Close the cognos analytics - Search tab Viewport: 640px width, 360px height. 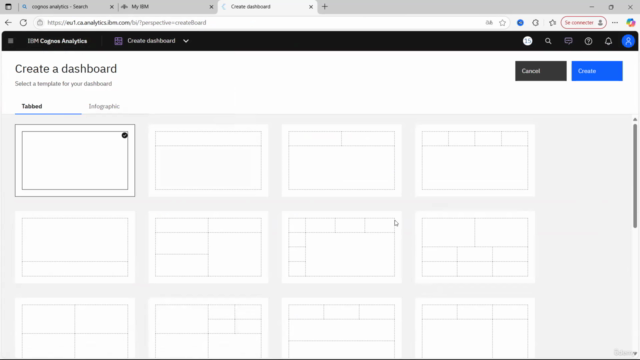click(x=112, y=7)
